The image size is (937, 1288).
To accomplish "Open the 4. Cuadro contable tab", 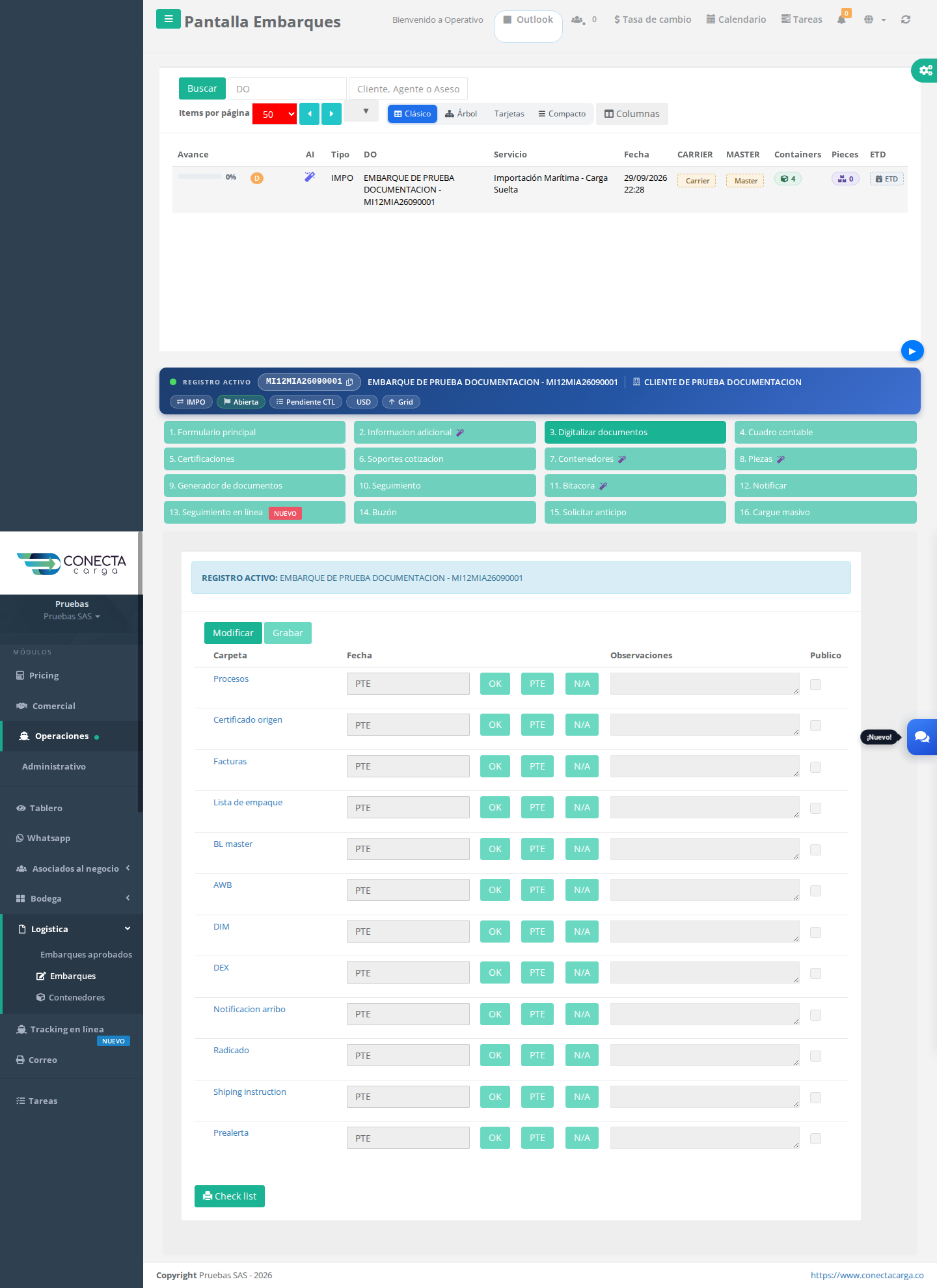I will (x=825, y=433).
